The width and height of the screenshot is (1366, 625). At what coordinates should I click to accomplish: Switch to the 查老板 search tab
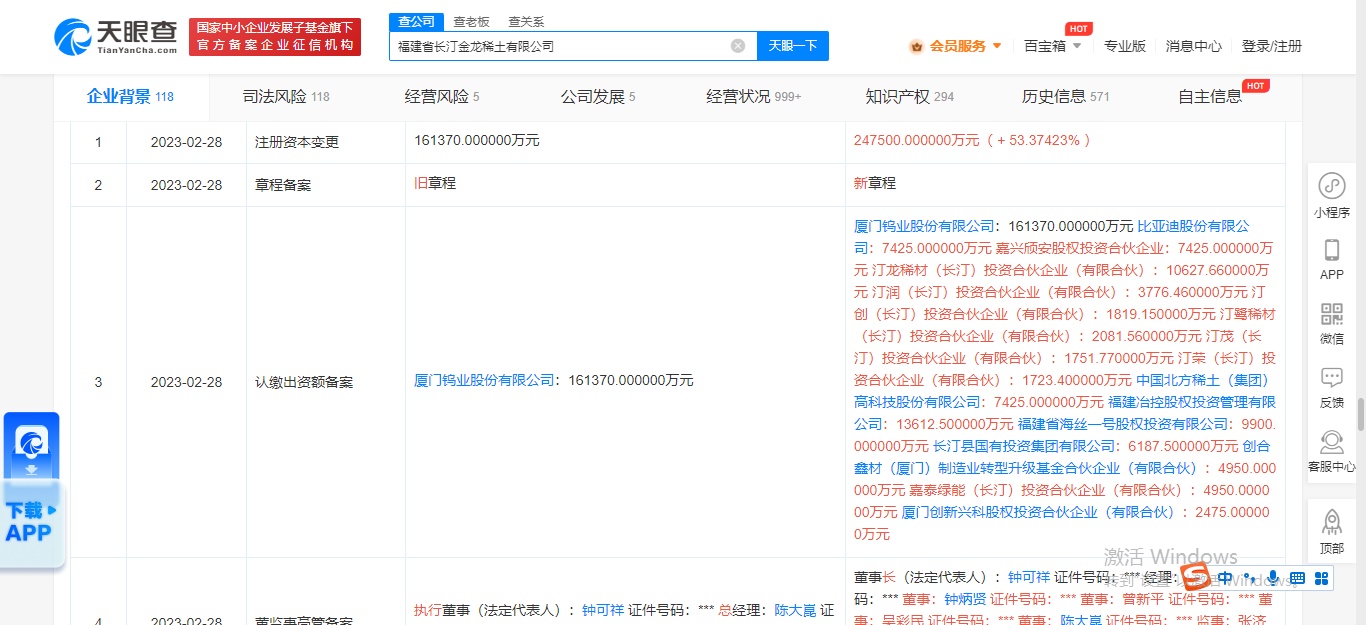point(471,21)
